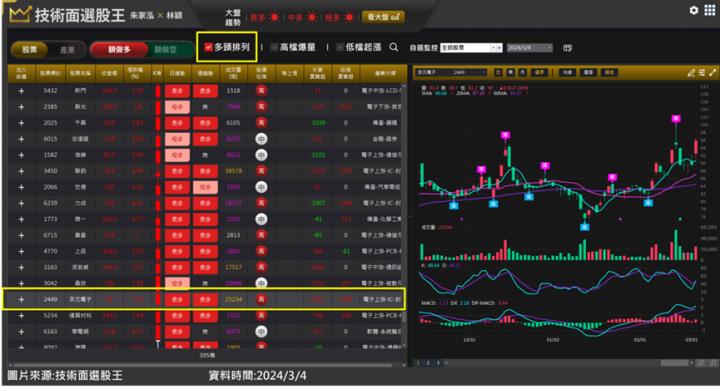Open the apps grid menu icon
Viewport: 720px width, 389px height.
(x=710, y=10)
